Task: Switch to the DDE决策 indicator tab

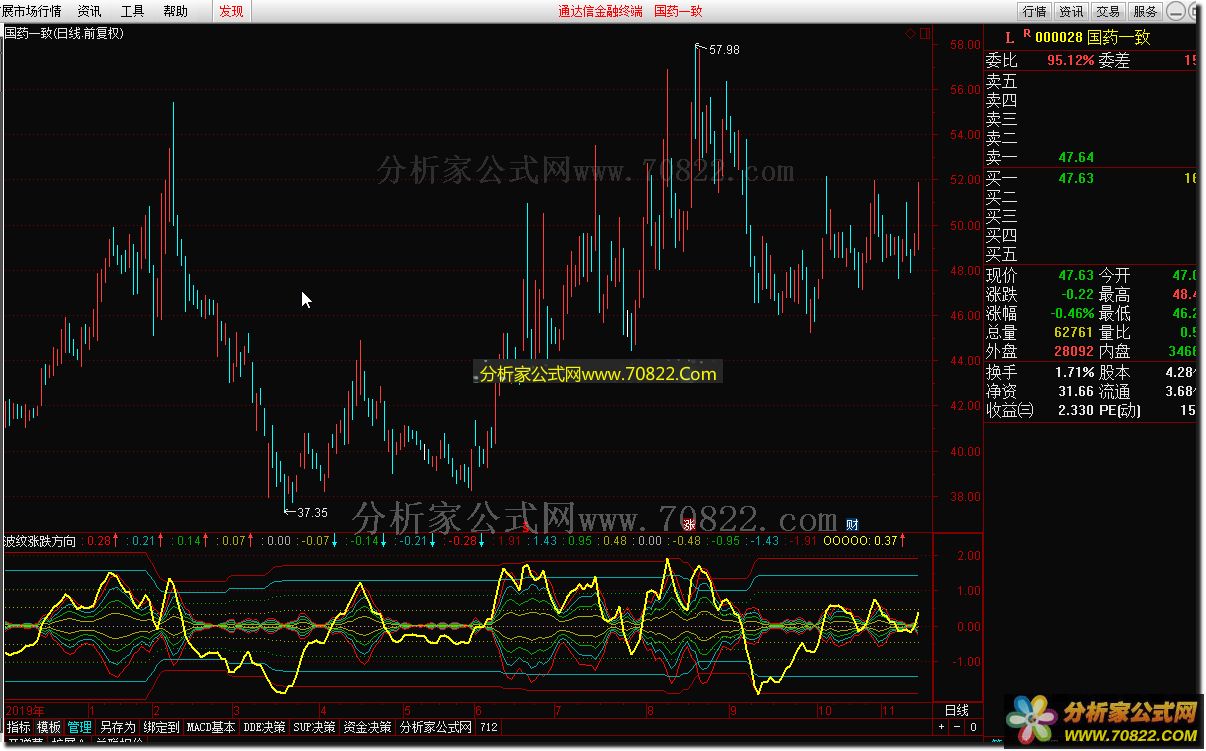Action: click(264, 727)
